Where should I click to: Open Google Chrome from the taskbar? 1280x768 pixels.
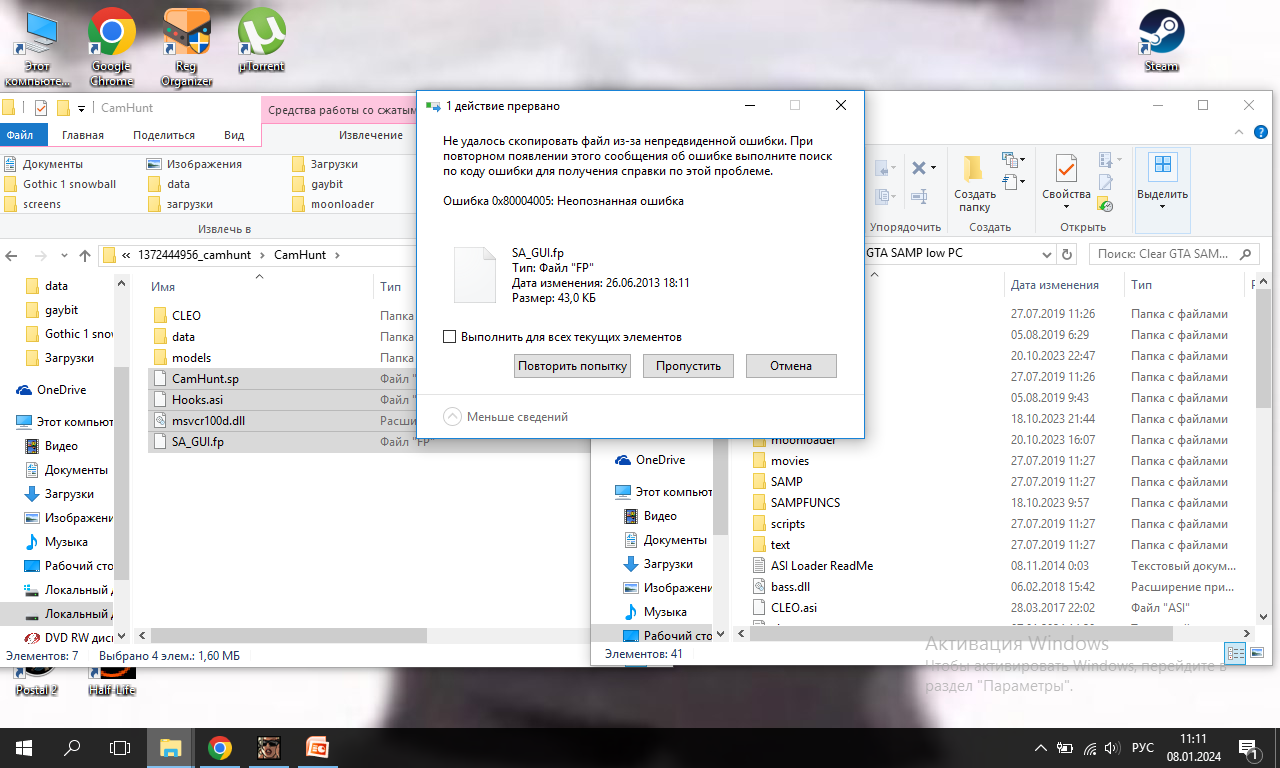pyautogui.click(x=220, y=747)
